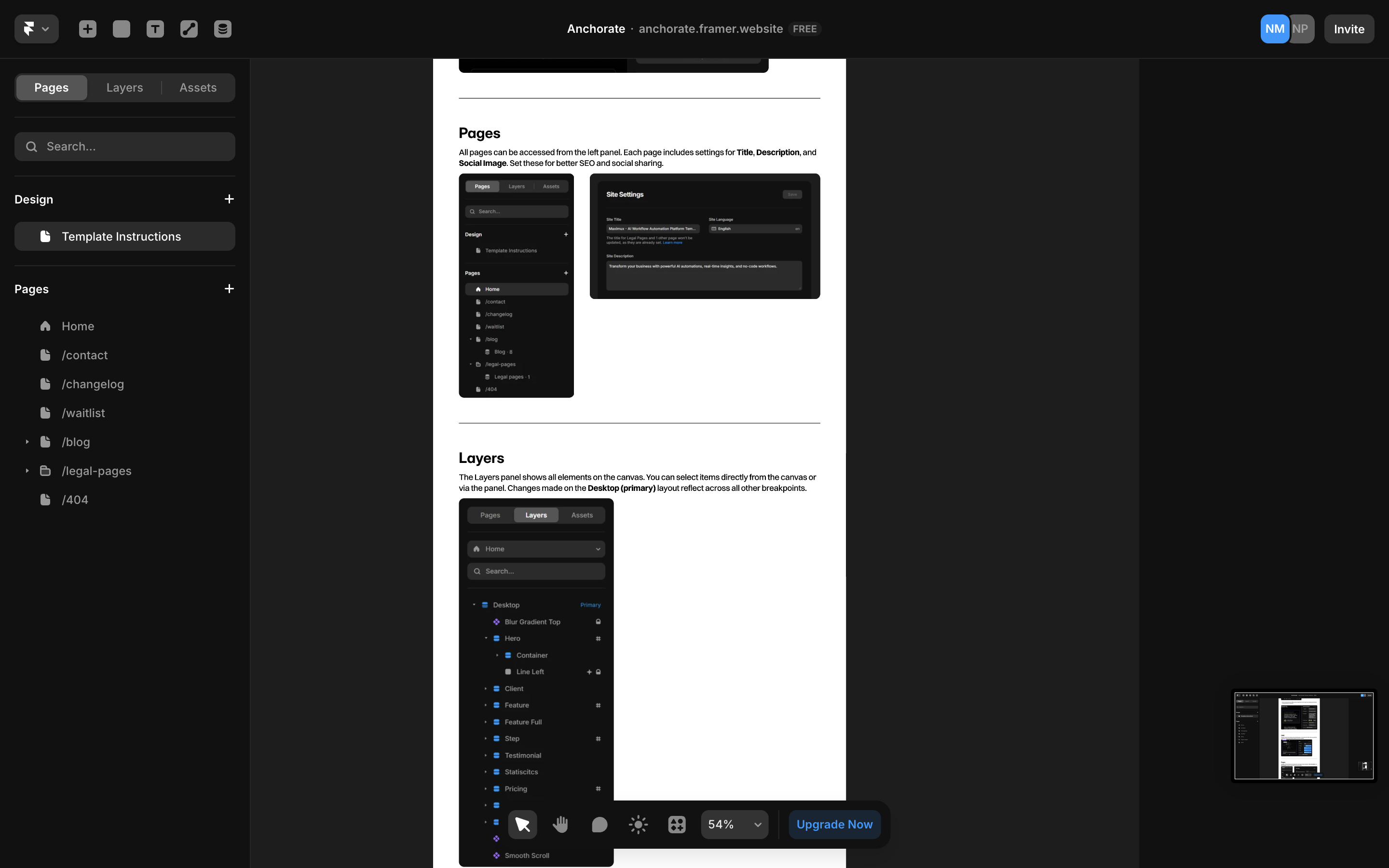The image size is (1389, 868).
Task: Select the Text tool
Action: [x=154, y=29]
